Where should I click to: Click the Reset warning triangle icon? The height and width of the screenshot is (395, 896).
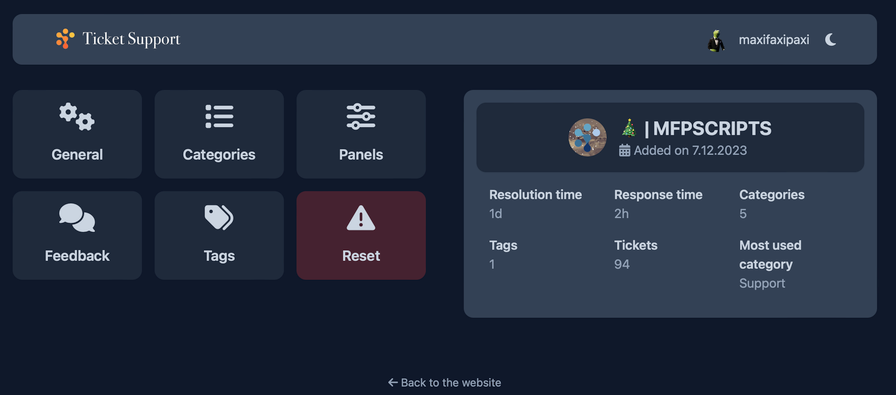(361, 218)
